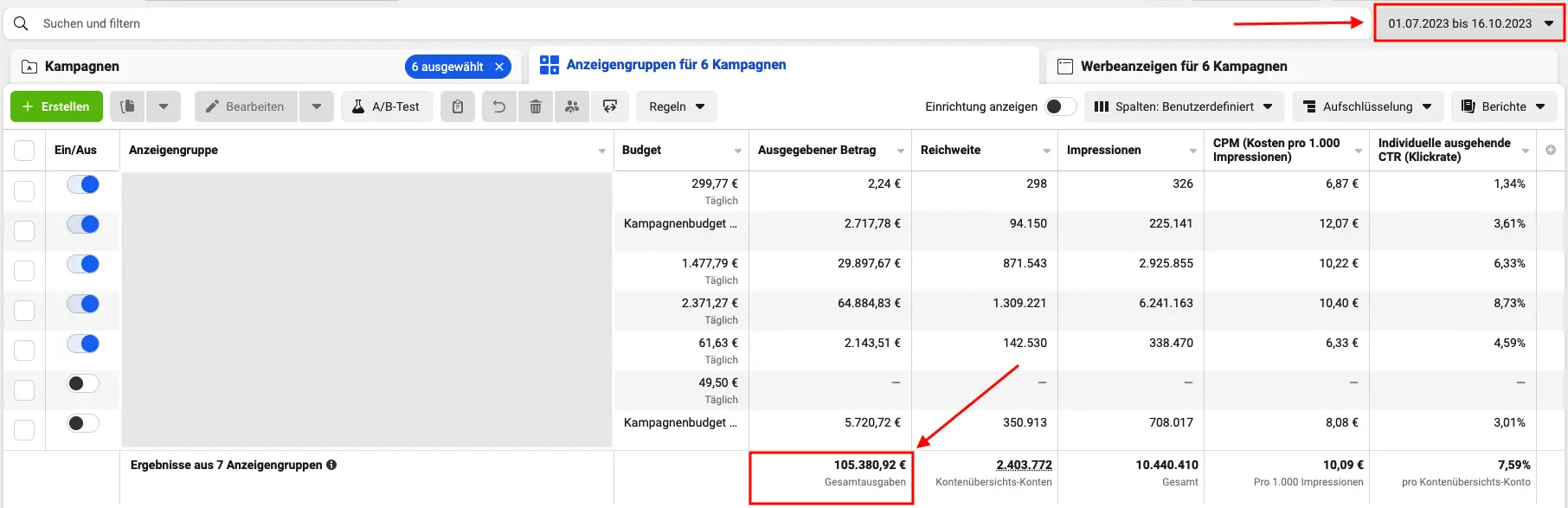This screenshot has width=1568, height=508.
Task: Click the Werbeanzeigen window icon
Action: 1065,67
